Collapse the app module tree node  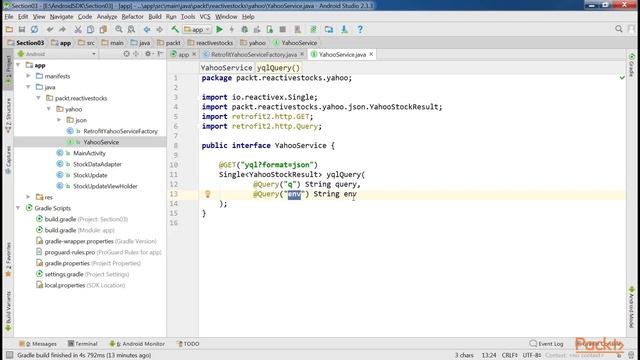(18, 65)
